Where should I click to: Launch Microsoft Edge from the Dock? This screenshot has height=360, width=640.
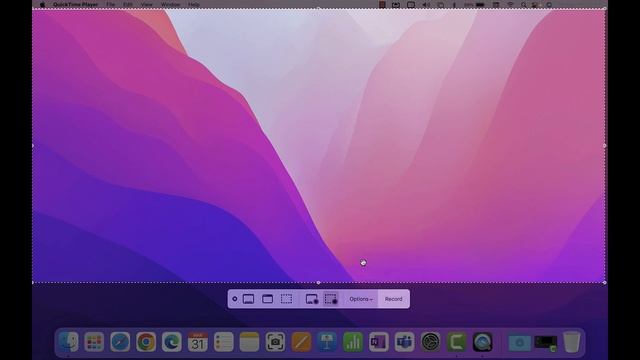(x=171, y=342)
